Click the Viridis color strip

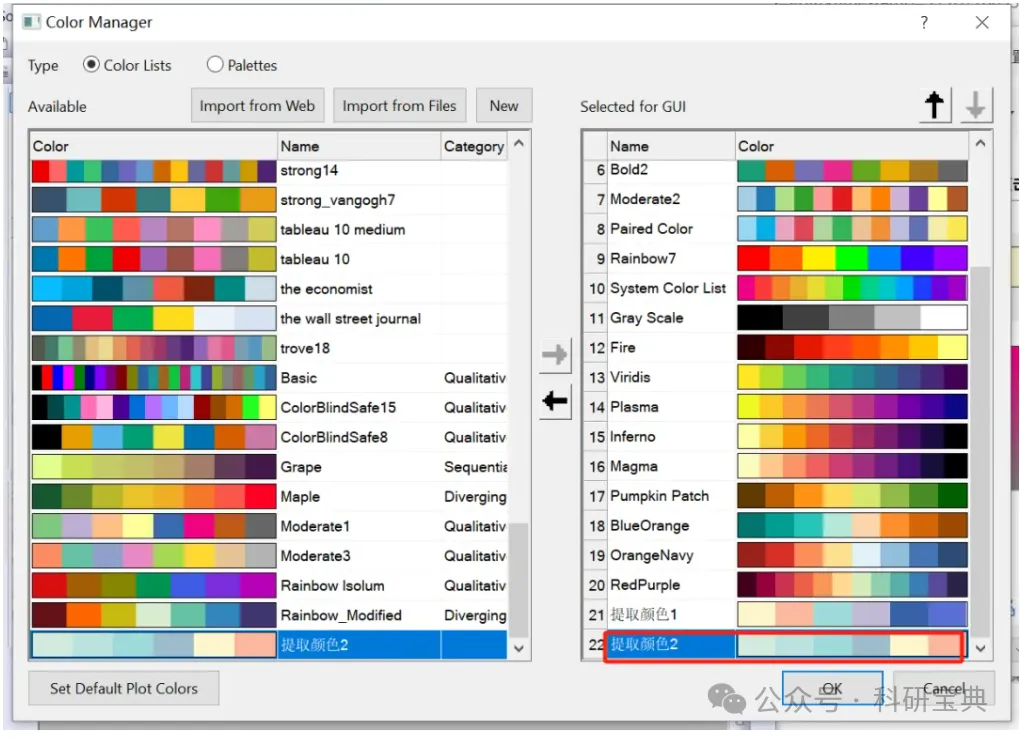pyautogui.click(x=852, y=377)
